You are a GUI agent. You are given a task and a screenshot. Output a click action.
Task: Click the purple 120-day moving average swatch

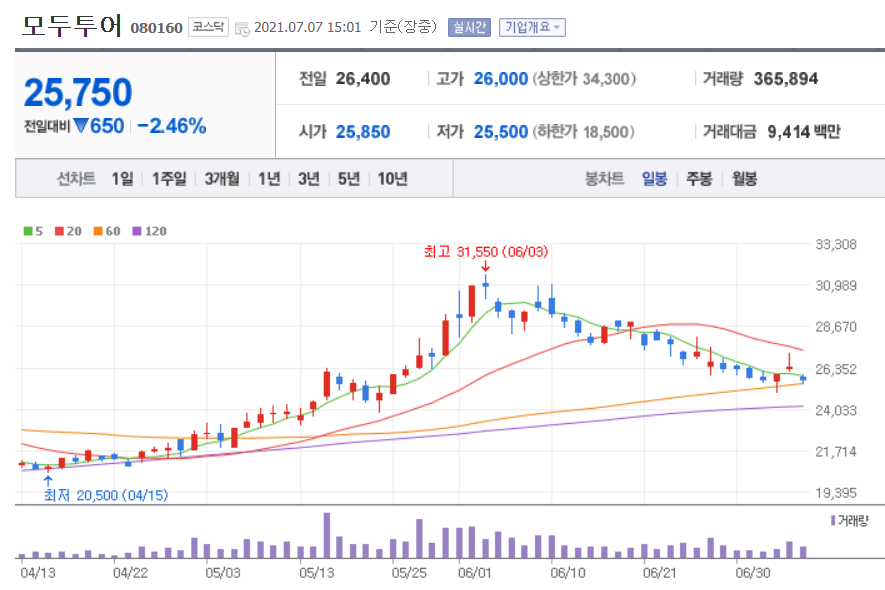pyautogui.click(x=137, y=231)
